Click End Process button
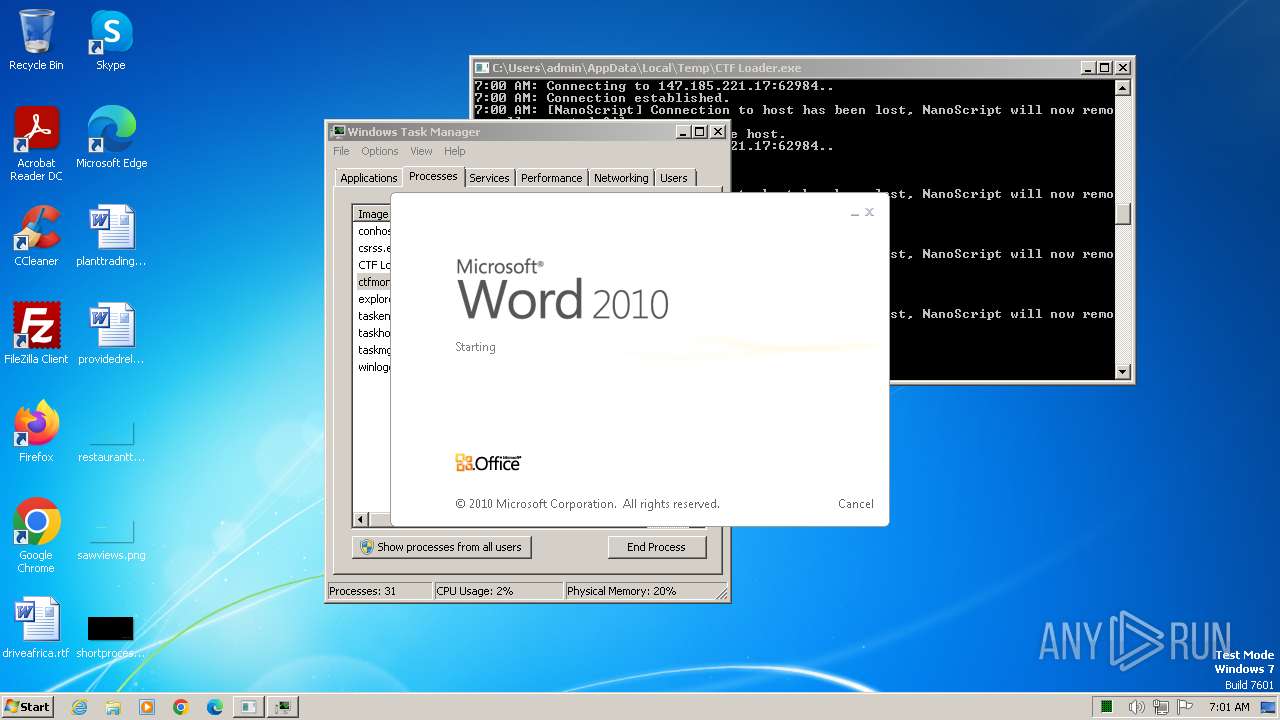This screenshot has width=1280, height=720. (656, 547)
